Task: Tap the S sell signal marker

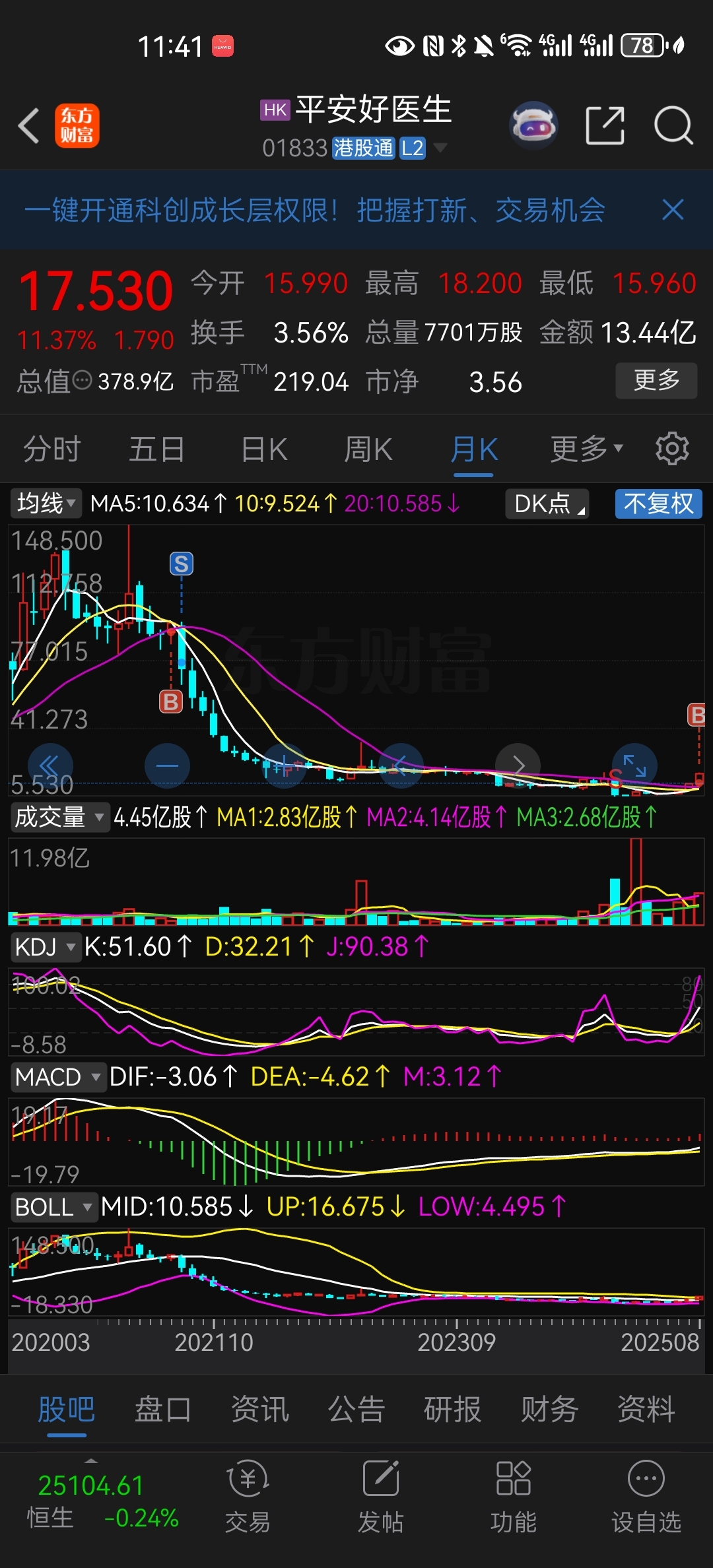Action: [x=182, y=564]
